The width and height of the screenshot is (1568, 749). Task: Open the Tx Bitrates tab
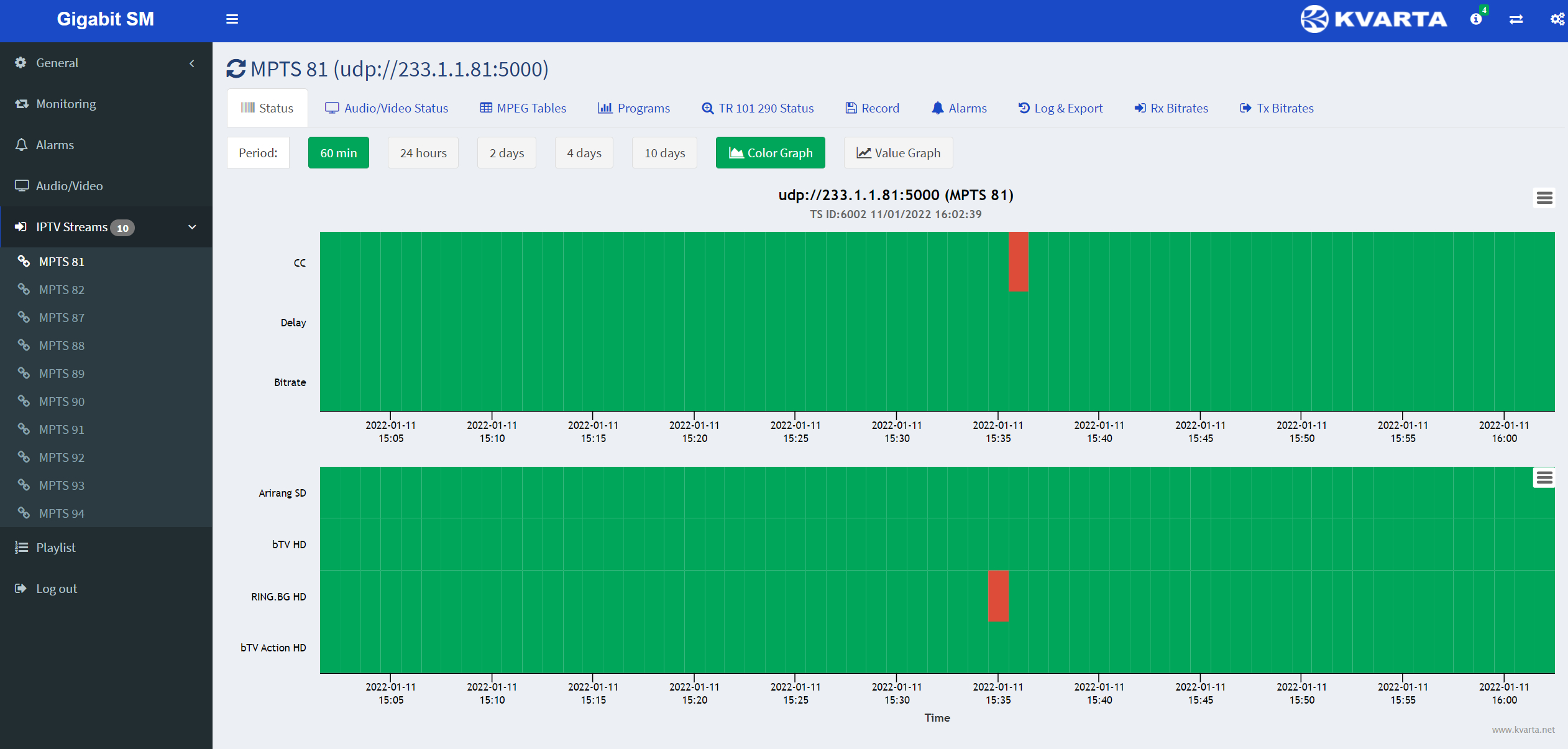[1277, 108]
